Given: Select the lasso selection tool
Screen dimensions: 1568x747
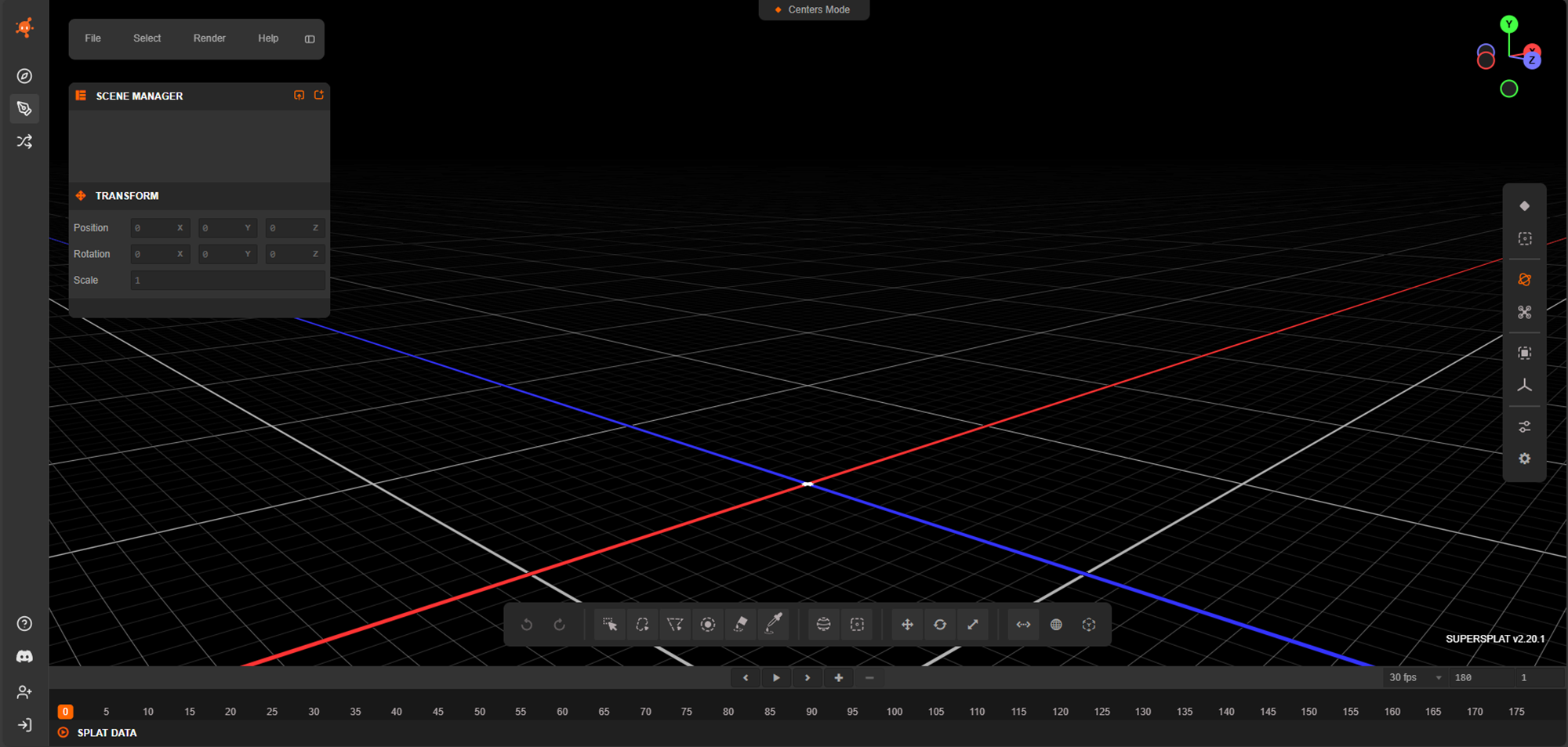Looking at the screenshot, I should tap(642, 625).
